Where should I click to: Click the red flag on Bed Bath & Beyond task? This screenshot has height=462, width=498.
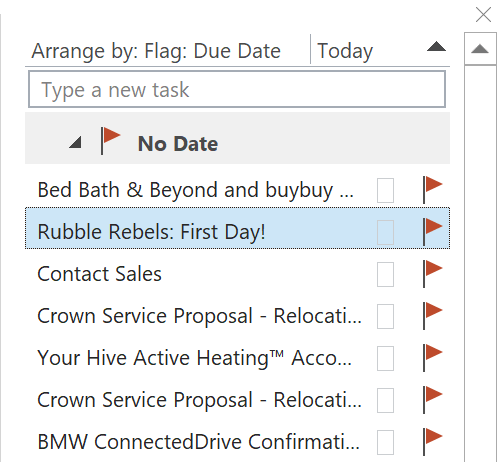click(432, 190)
